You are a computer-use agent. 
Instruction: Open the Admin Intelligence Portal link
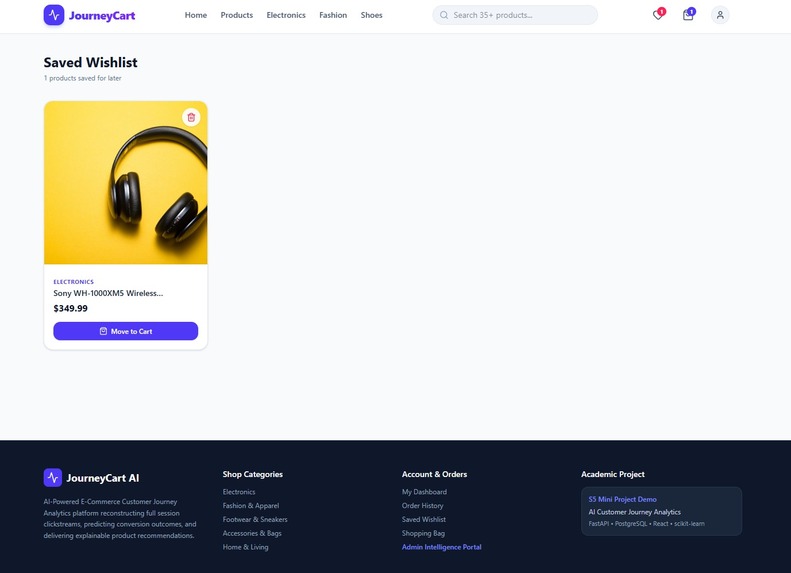coord(441,547)
